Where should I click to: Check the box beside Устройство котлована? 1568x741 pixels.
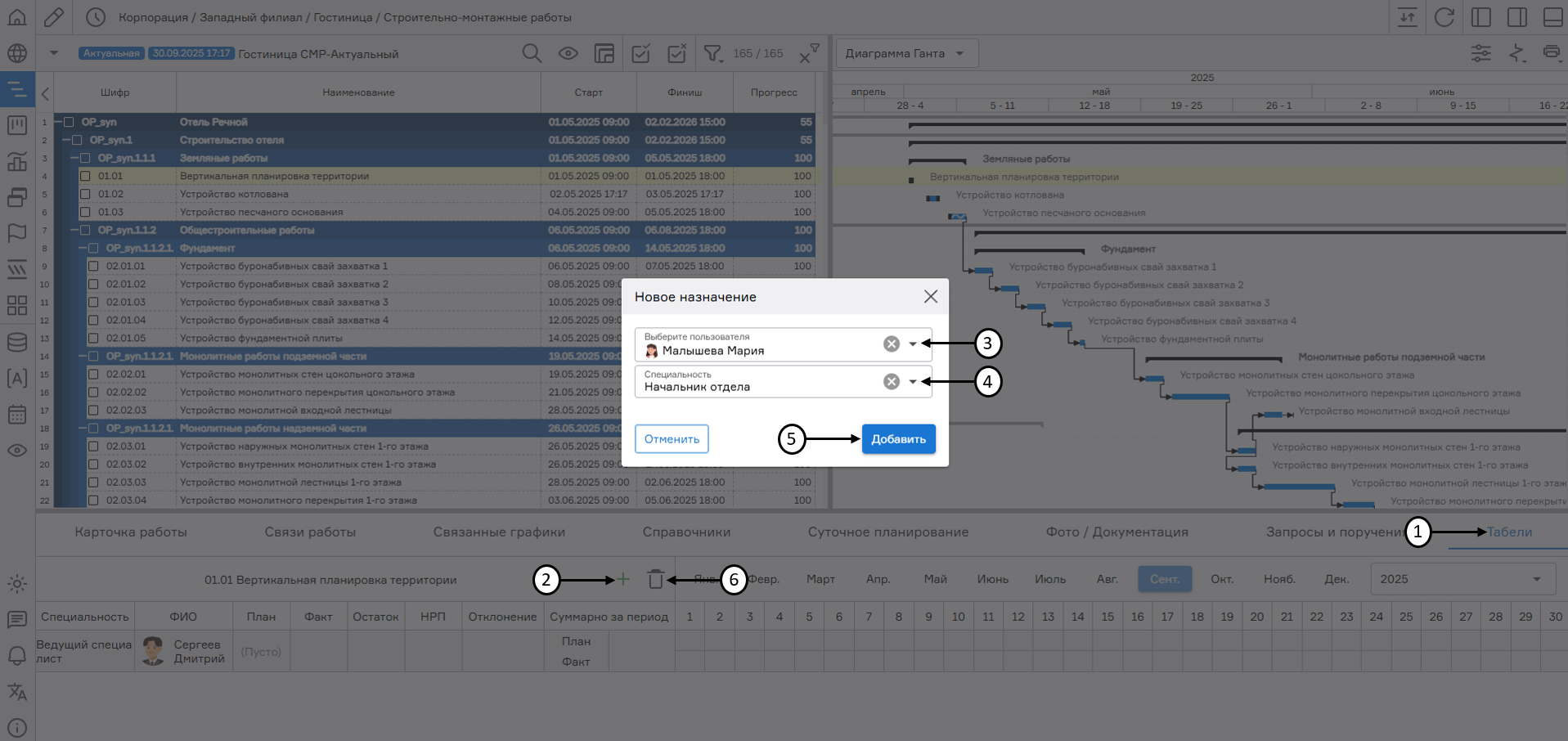85,194
